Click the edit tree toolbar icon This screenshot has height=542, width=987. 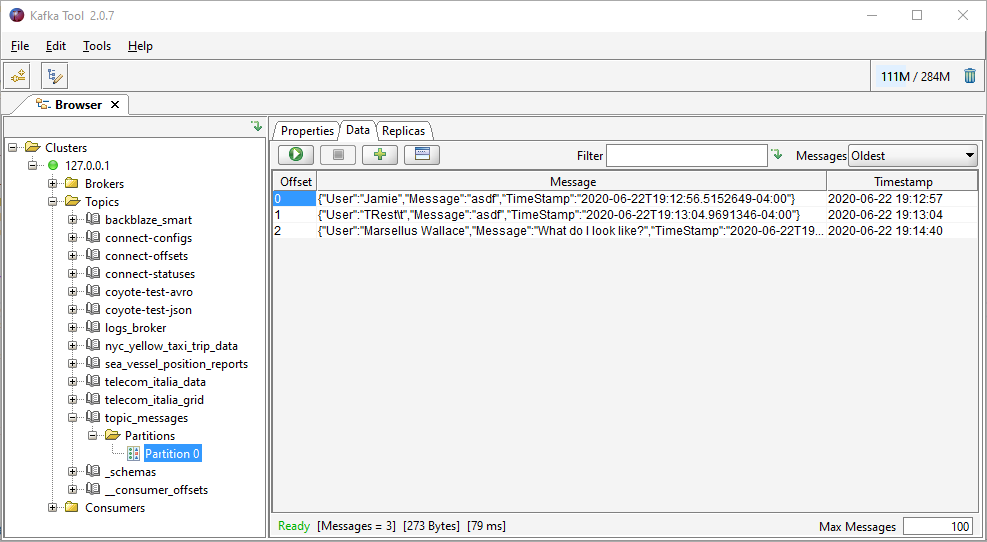click(55, 76)
